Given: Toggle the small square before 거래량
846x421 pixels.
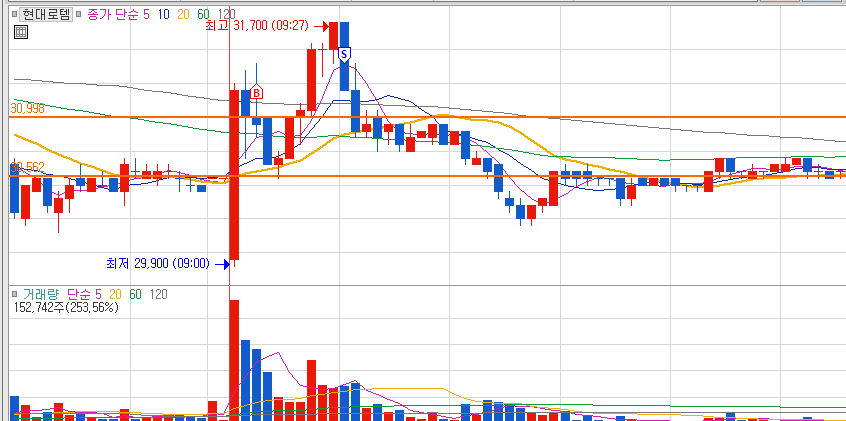Looking at the screenshot, I should click(15, 294).
